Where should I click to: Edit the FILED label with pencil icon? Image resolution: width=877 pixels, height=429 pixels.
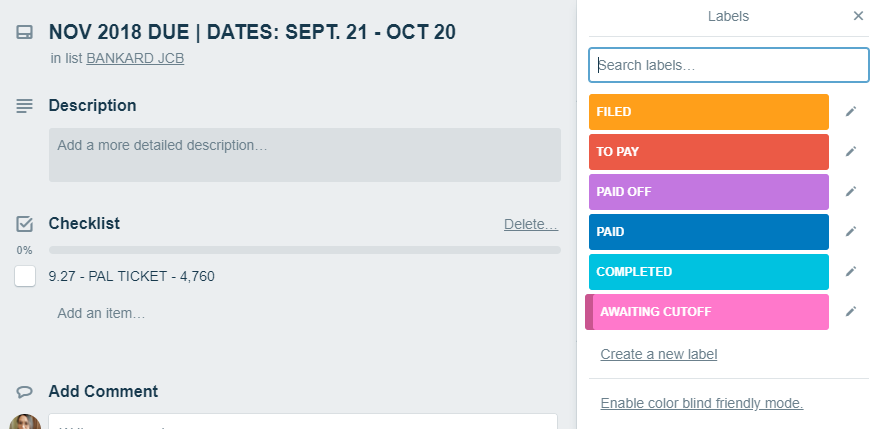click(851, 112)
